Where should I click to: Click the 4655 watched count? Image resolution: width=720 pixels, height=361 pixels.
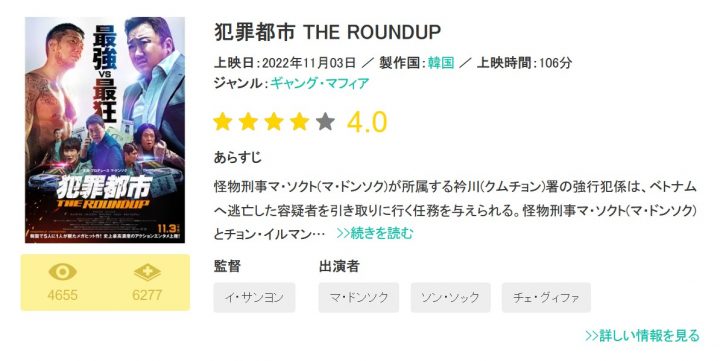[x=62, y=295]
